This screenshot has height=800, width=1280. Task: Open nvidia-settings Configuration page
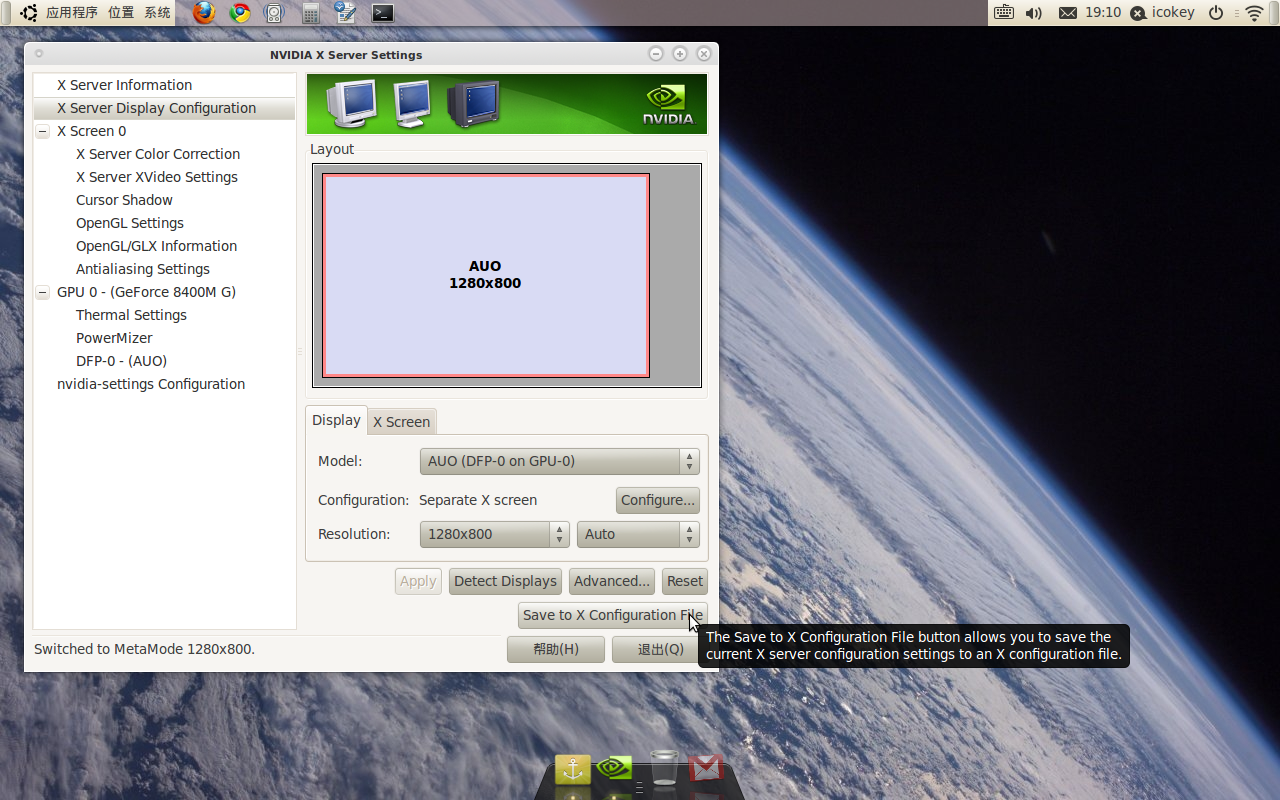[151, 384]
